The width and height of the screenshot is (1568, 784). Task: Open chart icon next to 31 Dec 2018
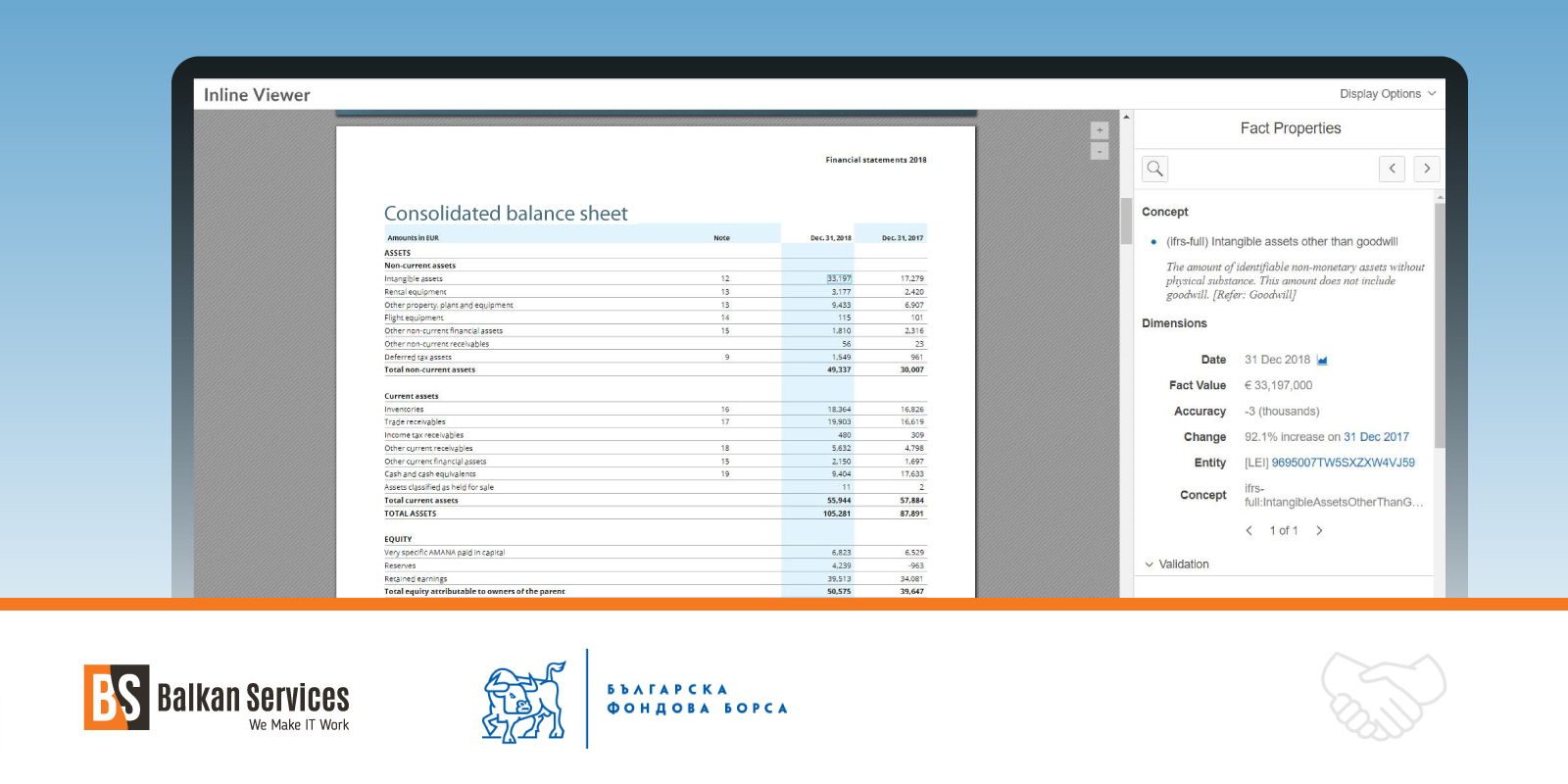click(x=1322, y=360)
